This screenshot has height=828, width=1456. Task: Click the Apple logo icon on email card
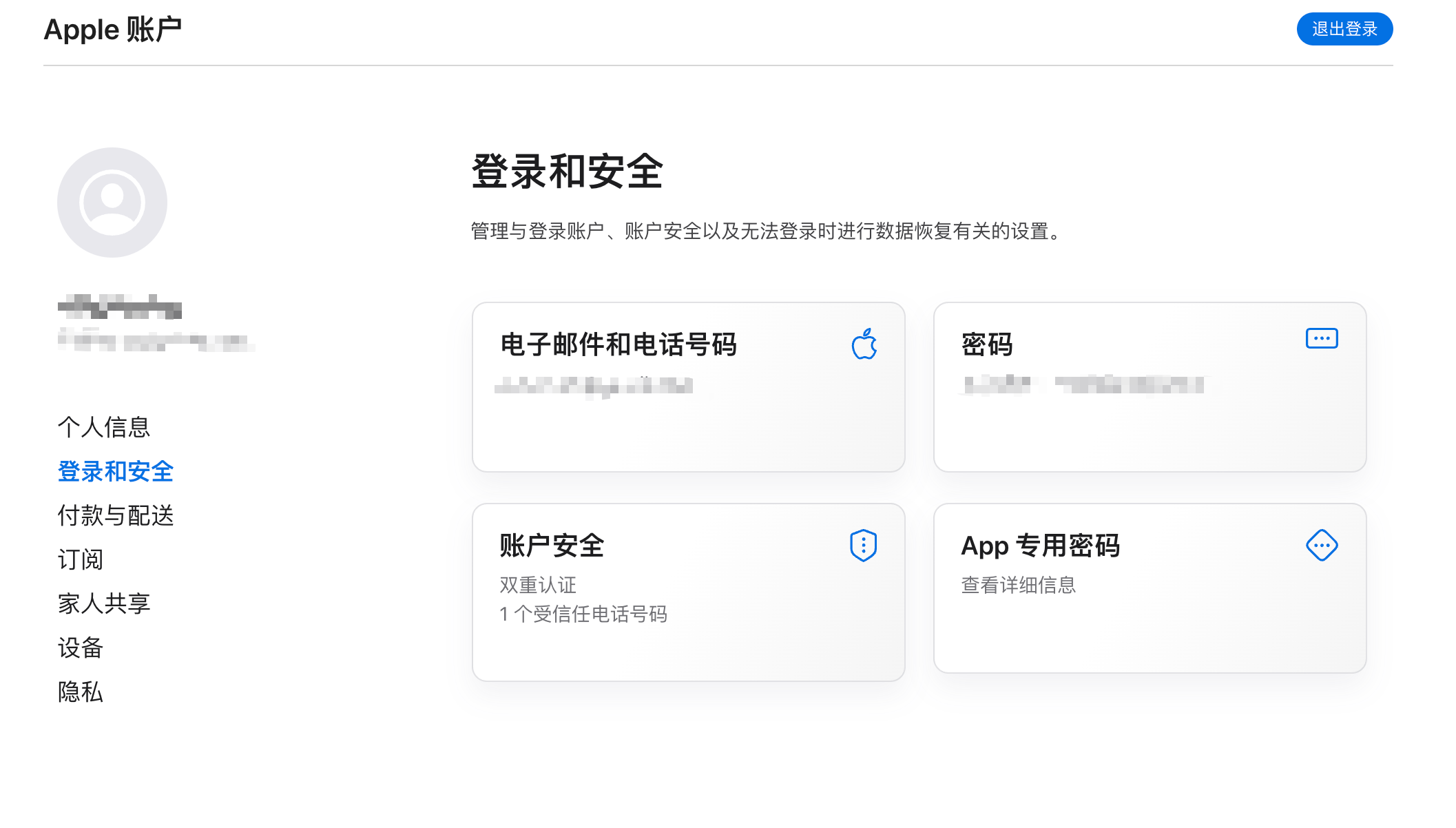click(864, 344)
